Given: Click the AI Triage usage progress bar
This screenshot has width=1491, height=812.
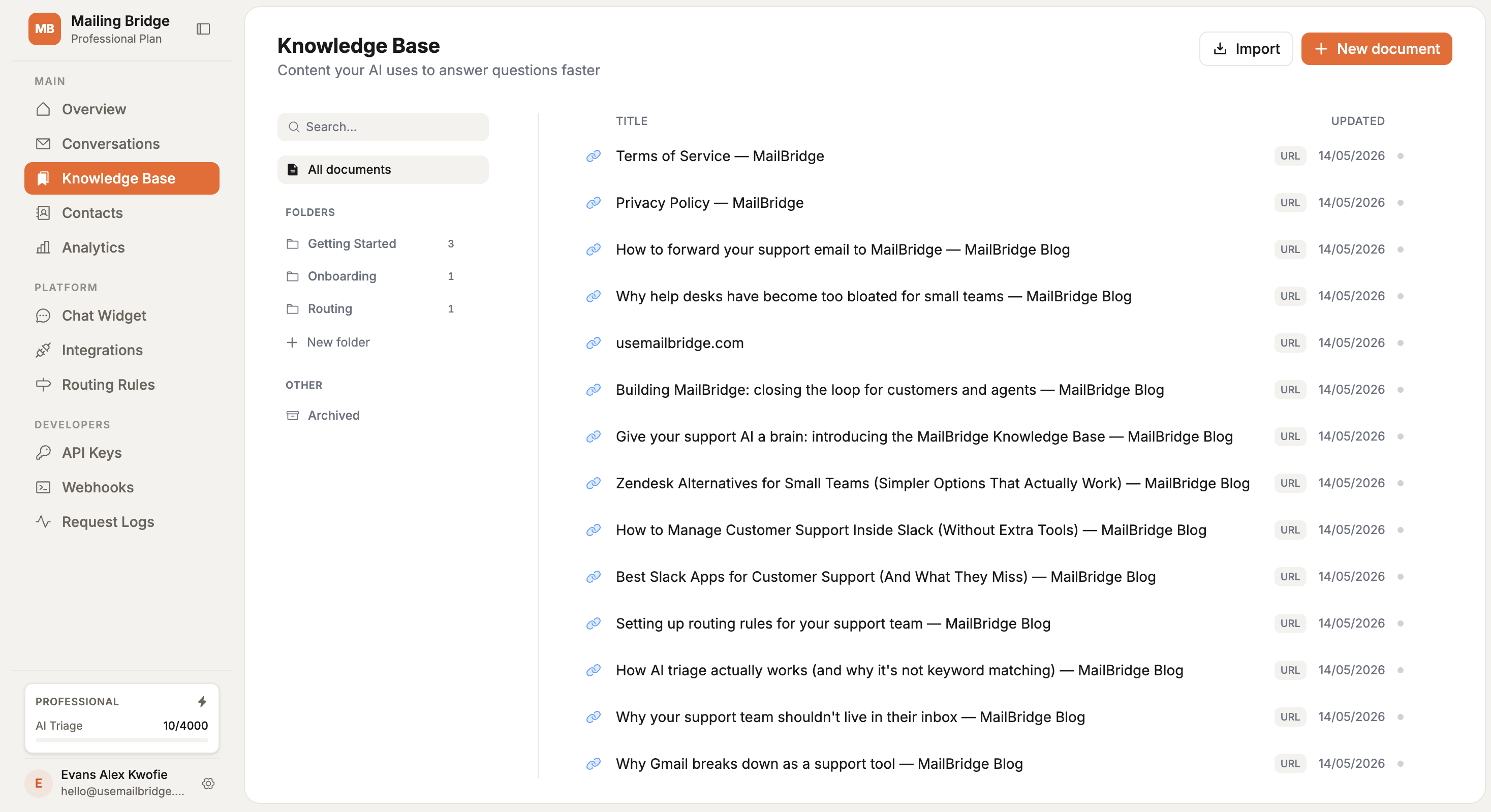Looking at the screenshot, I should 121,740.
